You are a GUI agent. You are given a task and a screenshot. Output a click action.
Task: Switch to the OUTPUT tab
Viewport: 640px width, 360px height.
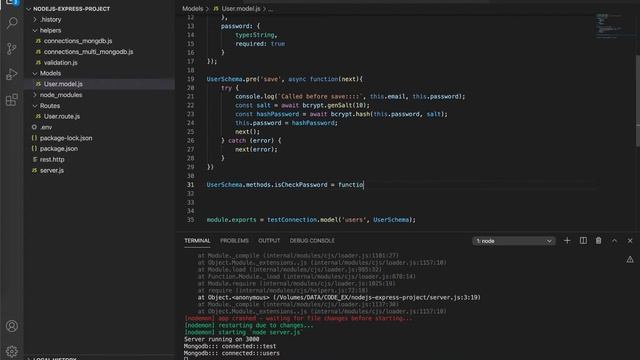tap(269, 241)
